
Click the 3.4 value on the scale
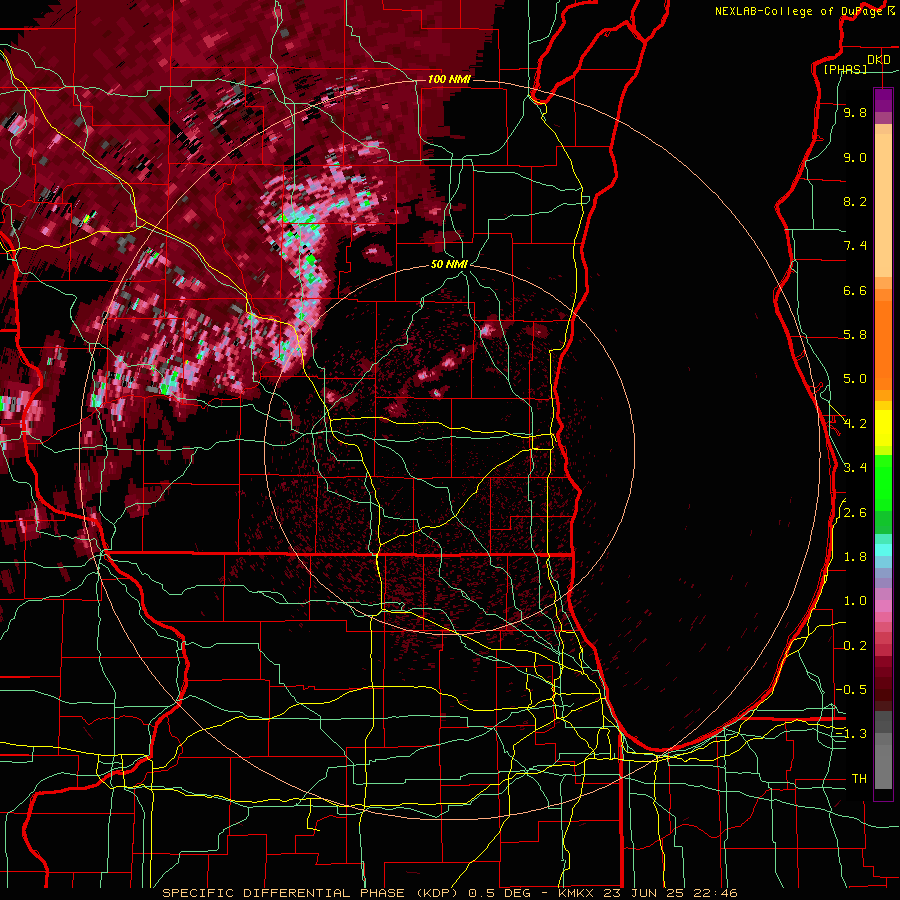click(855, 468)
